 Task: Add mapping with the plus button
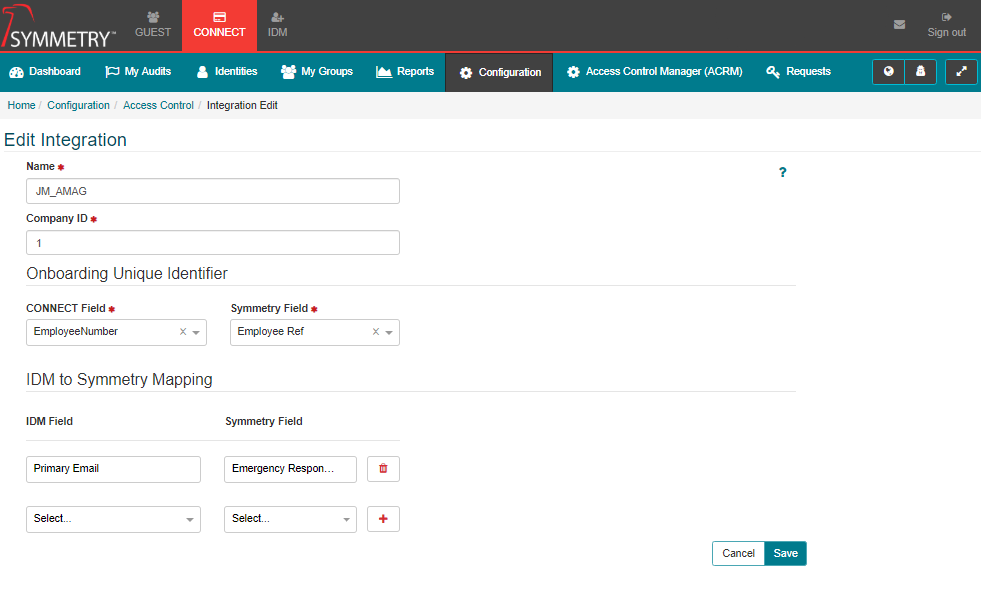click(383, 519)
